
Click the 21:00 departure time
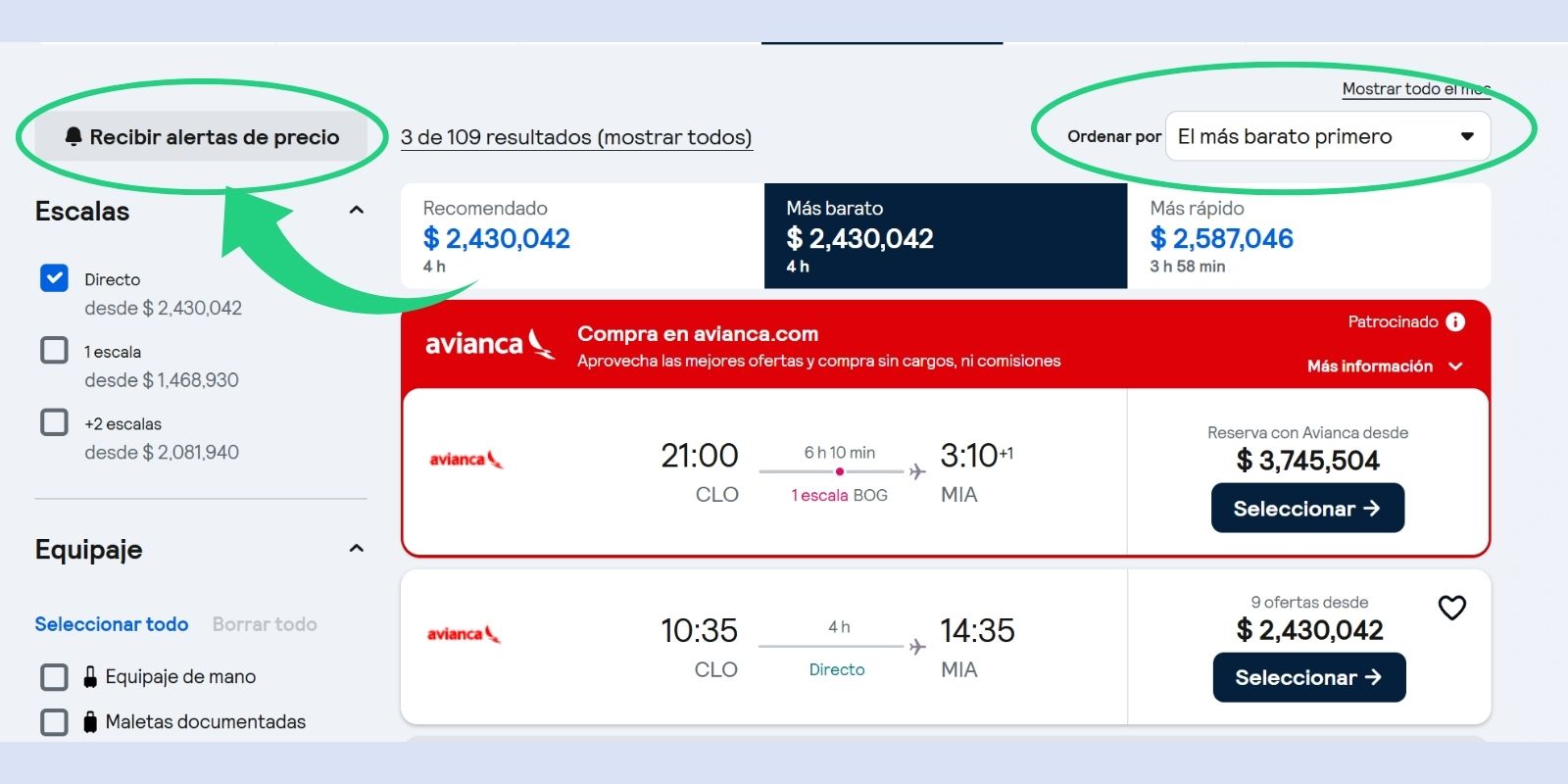pyautogui.click(x=700, y=456)
